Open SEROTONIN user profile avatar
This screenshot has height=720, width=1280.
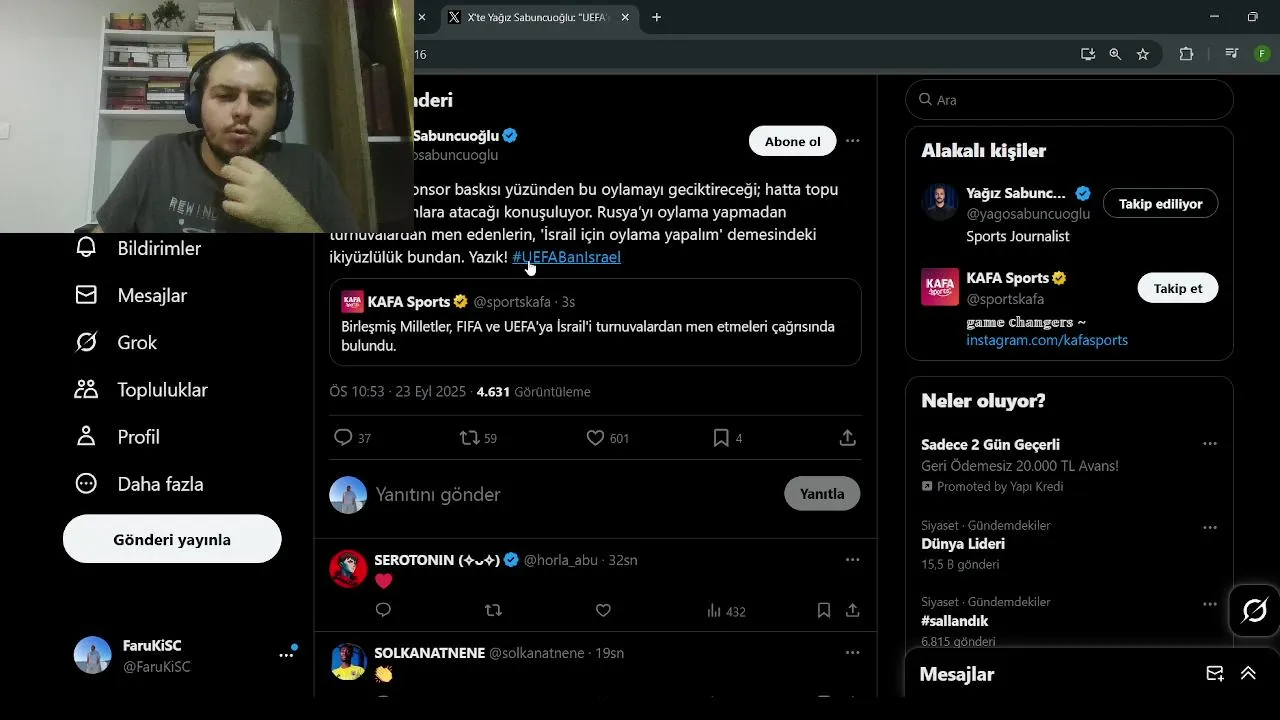pos(349,569)
